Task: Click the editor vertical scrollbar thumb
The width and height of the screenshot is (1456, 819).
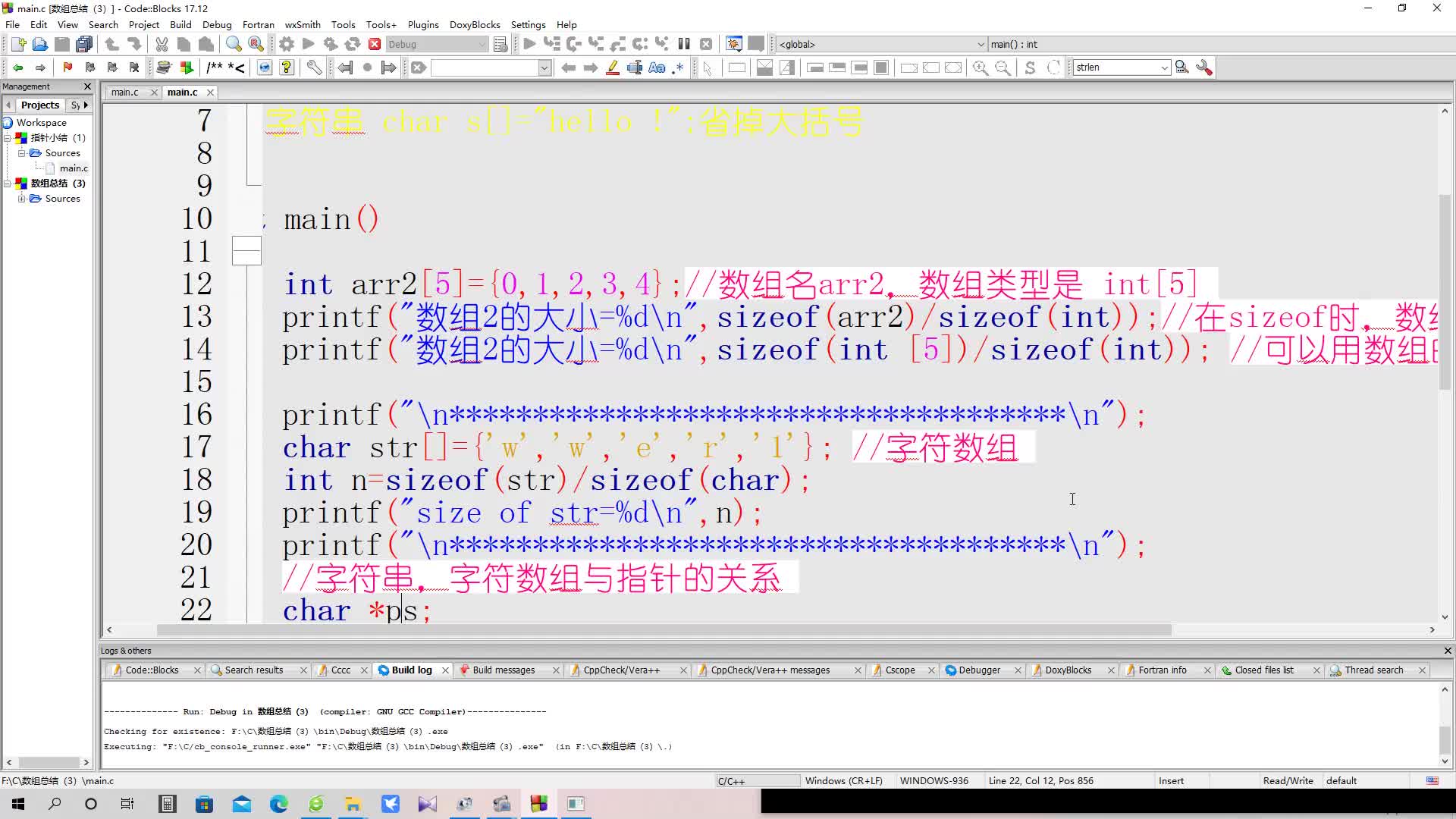Action: 1444,292
